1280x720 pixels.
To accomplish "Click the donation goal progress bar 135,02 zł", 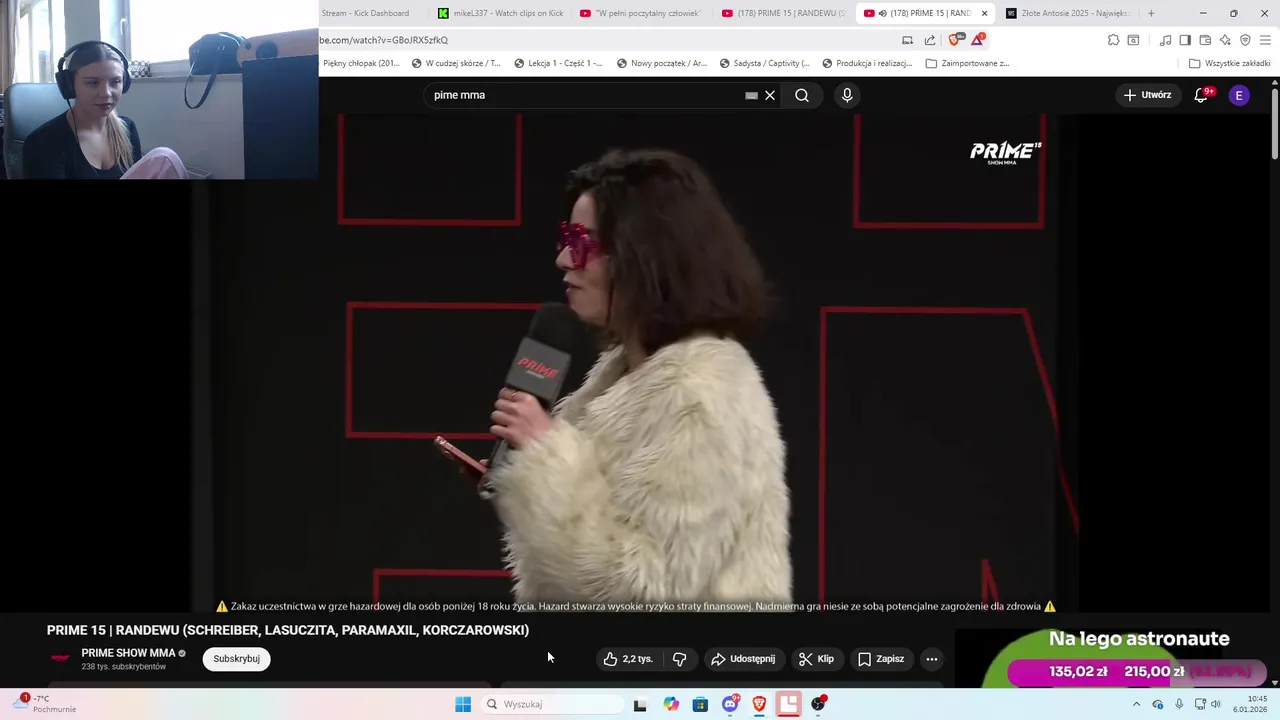I will tap(1136, 672).
